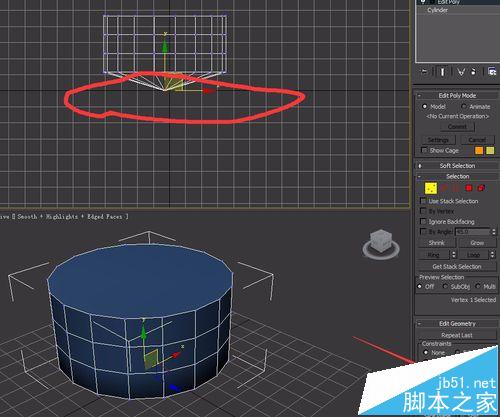500x417 pixels.
Task: Toggle By Angle checkbox
Action: 423,231
